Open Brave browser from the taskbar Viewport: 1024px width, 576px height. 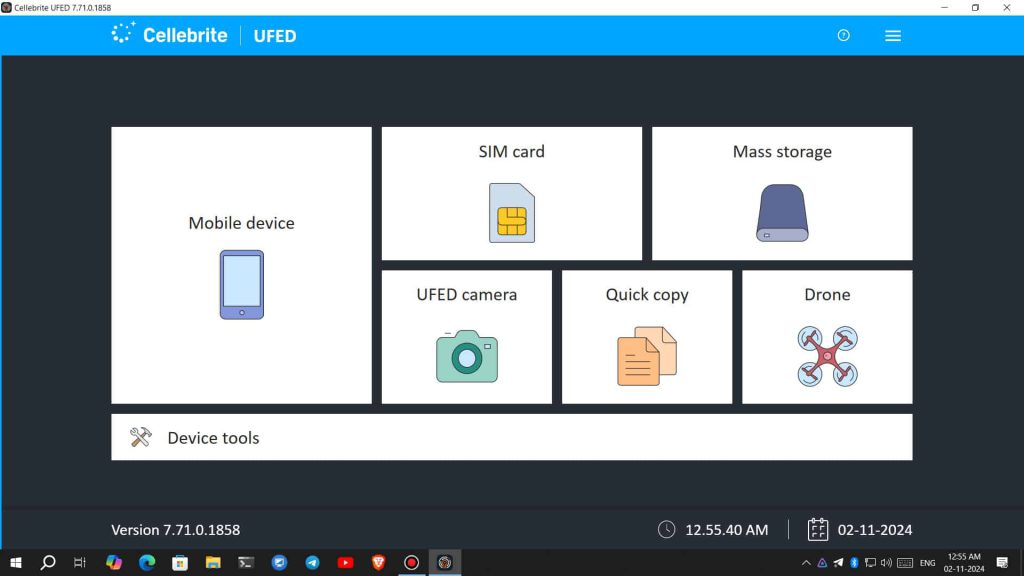(378, 562)
